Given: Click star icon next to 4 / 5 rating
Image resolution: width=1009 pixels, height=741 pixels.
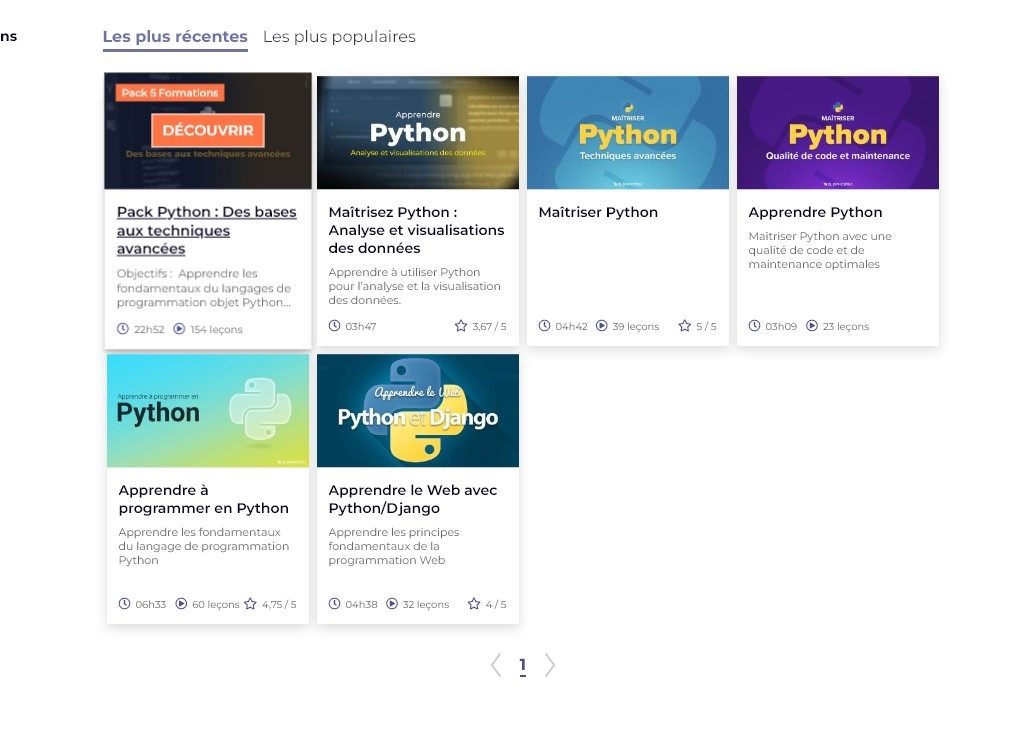Looking at the screenshot, I should tap(474, 604).
